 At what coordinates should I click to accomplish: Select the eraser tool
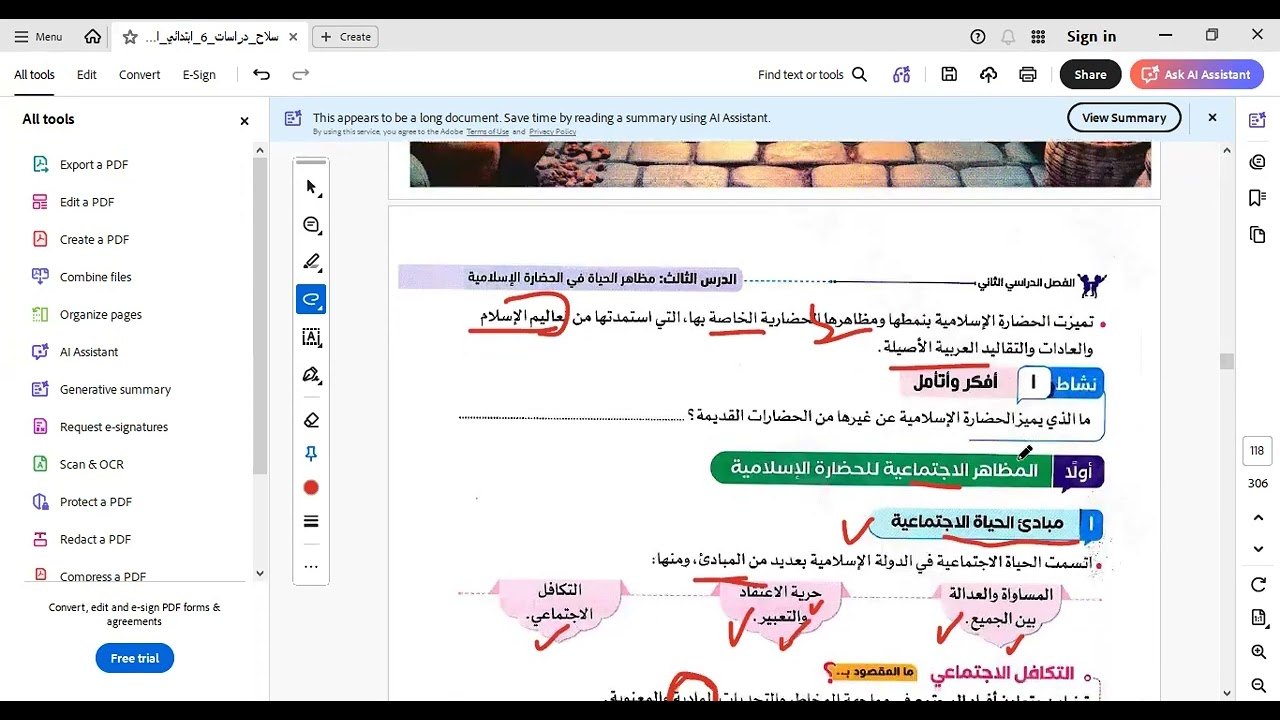[x=311, y=420]
